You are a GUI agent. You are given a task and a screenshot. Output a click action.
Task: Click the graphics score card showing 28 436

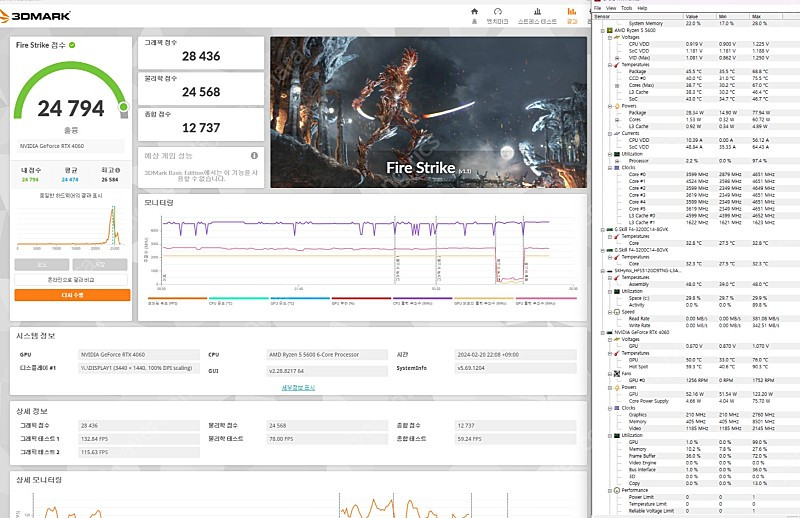(x=201, y=53)
